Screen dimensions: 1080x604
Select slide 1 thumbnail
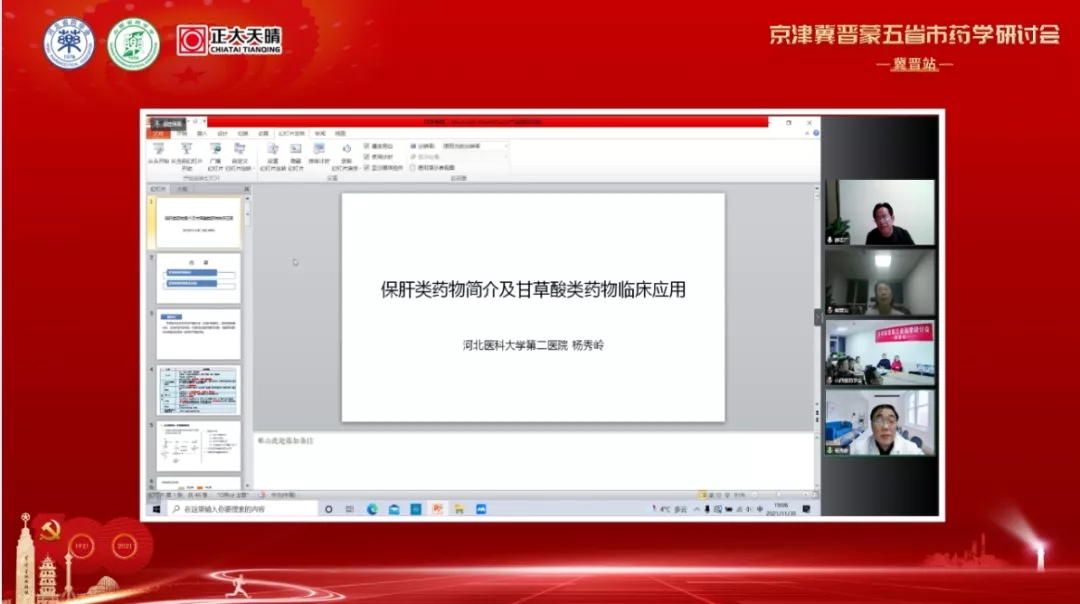[x=198, y=222]
